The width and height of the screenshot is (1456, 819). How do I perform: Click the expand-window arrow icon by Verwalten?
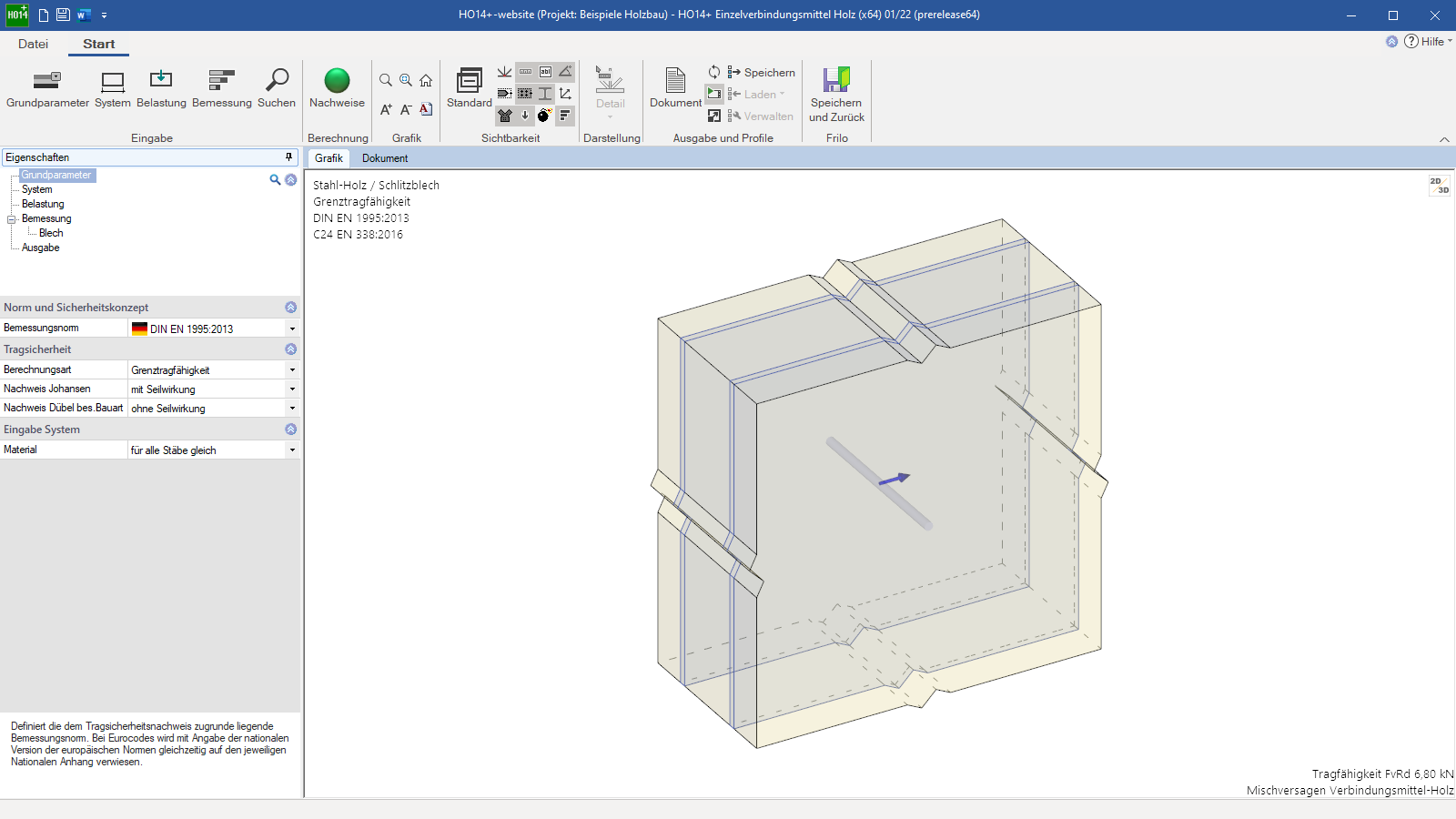tap(714, 116)
